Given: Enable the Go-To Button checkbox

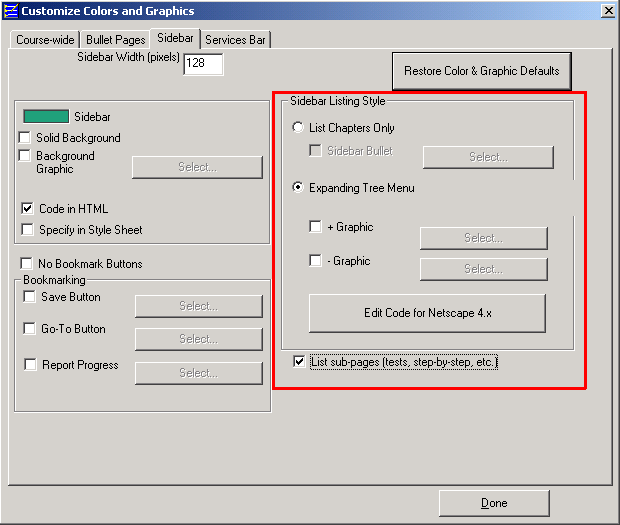Looking at the screenshot, I should tap(30, 329).
